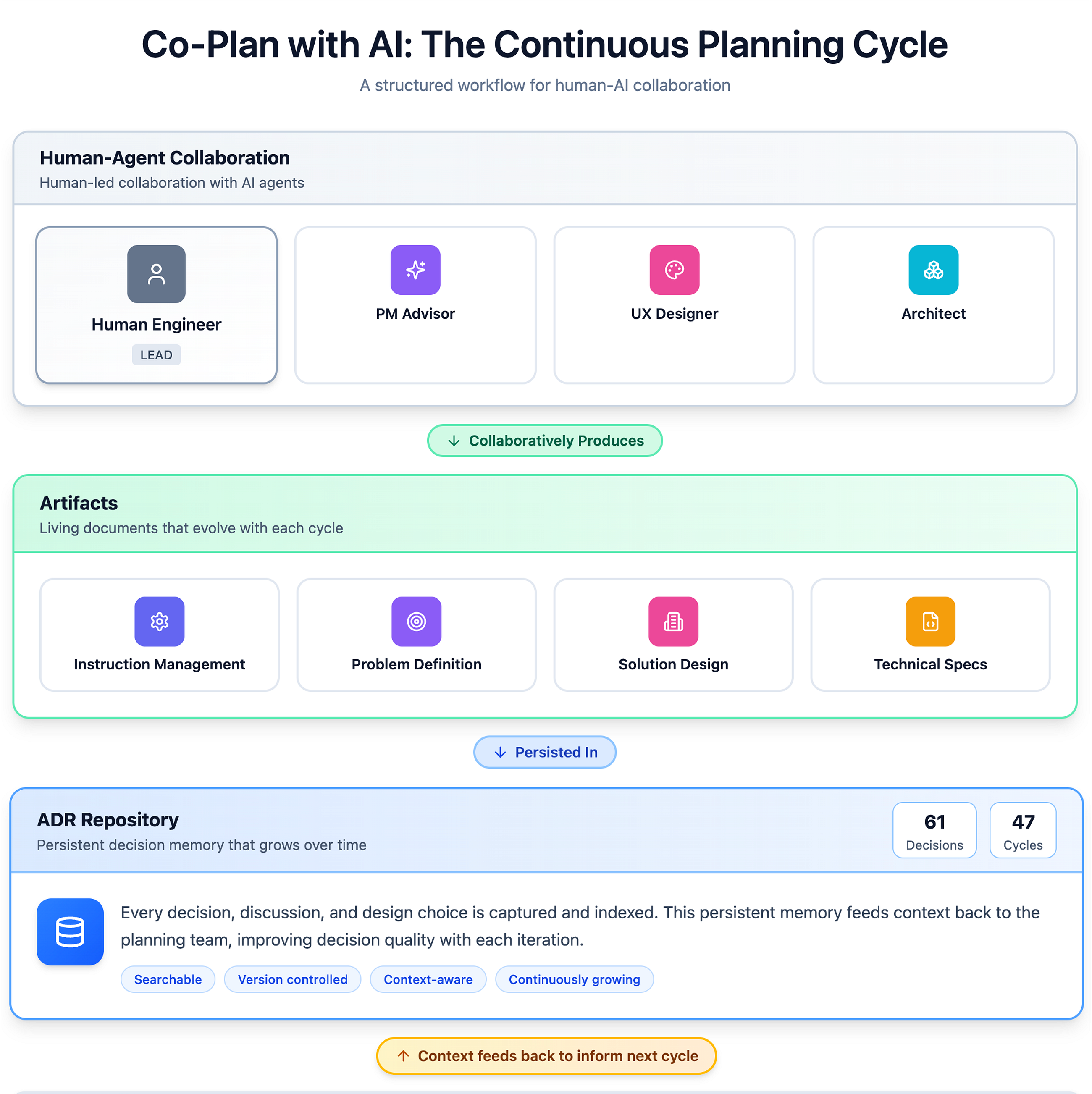1092x1094 pixels.
Task: Click the Artifacts section heading
Action: click(x=79, y=503)
